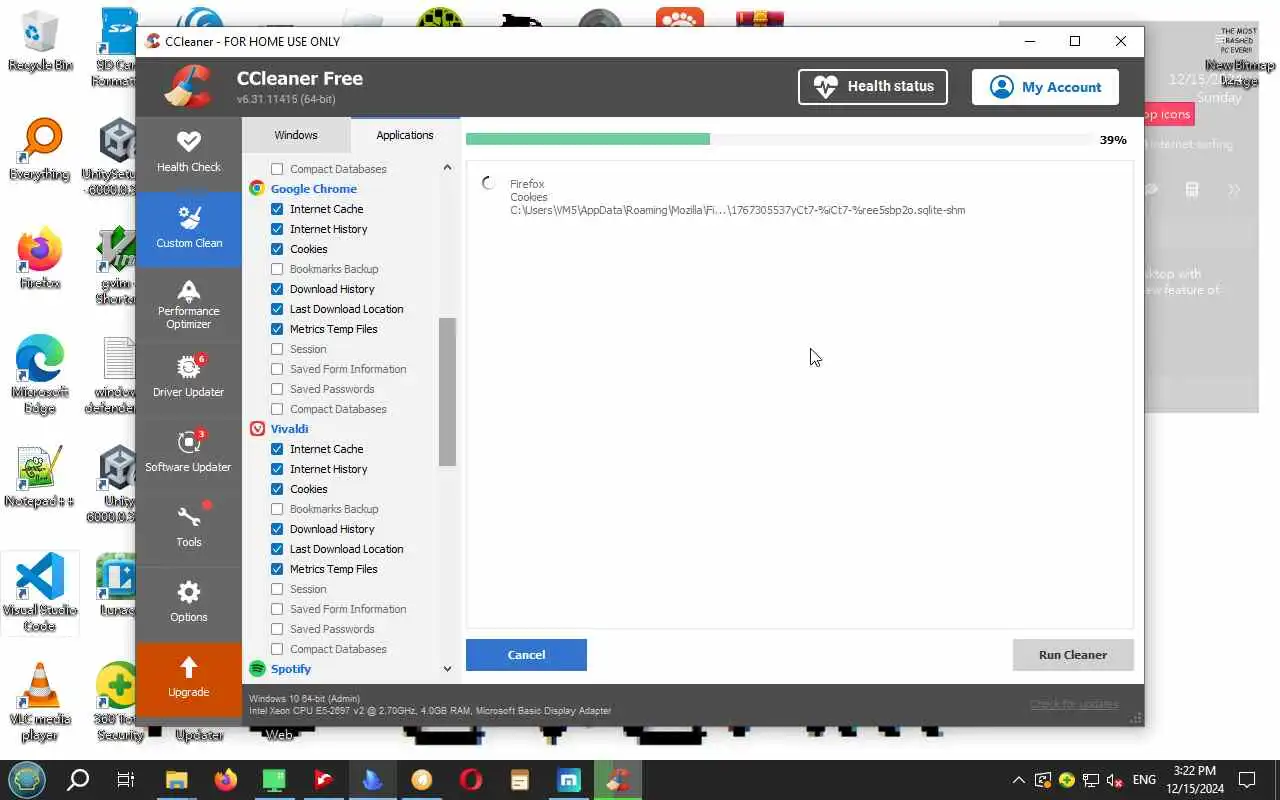The width and height of the screenshot is (1280, 800).
Task: Open Visual Studio Code desktop shortcut
Action: (x=40, y=592)
